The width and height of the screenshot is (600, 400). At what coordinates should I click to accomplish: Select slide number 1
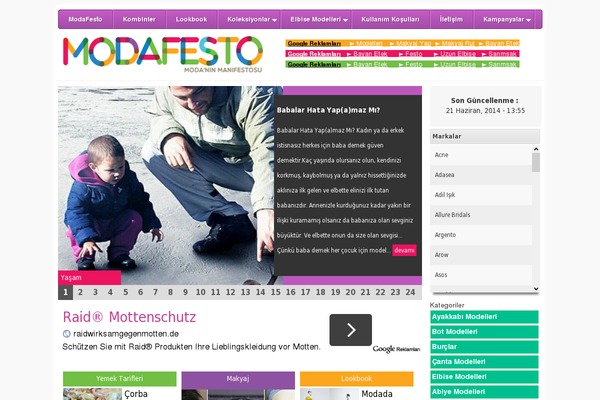65,292
